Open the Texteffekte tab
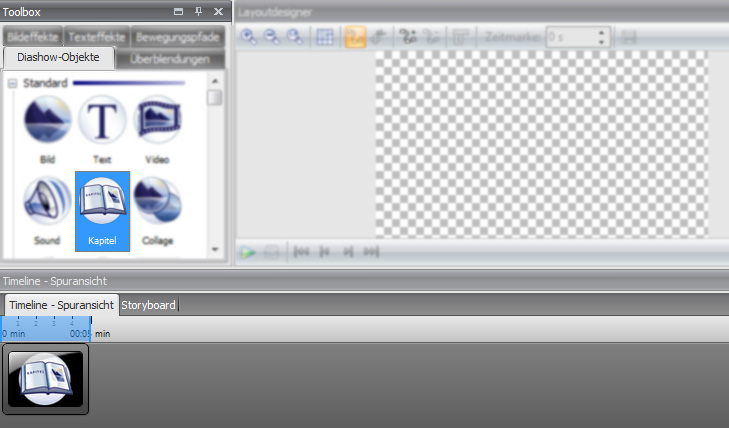 tap(97, 37)
